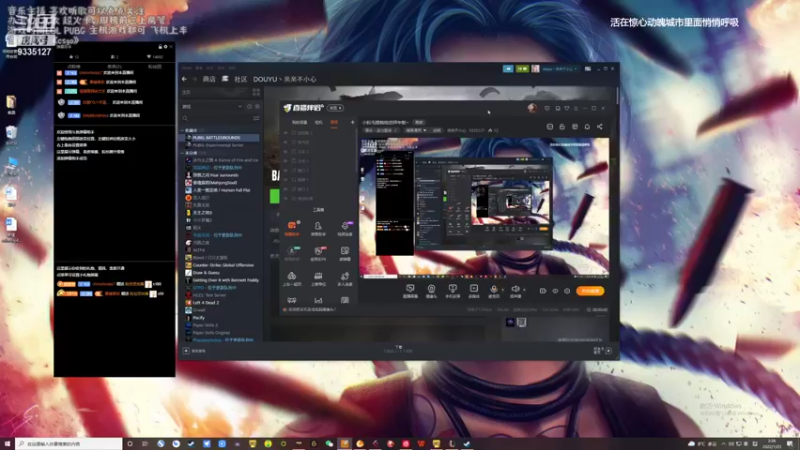
Task: Click the toolbox tool with red badge
Action: click(x=318, y=253)
